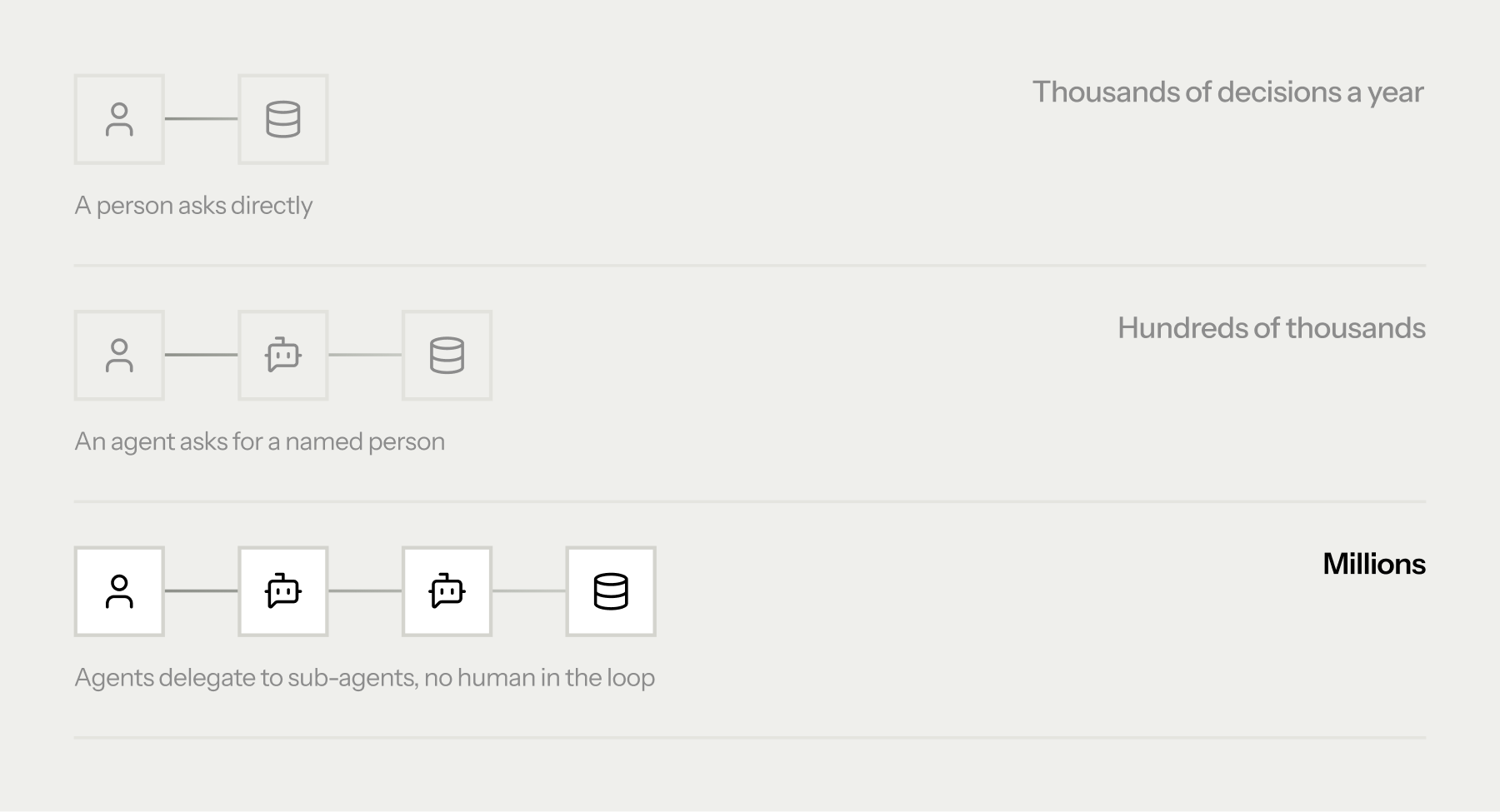Select the 'An agent asks for a named person' caption
The width and height of the screenshot is (1500, 812).
[260, 441]
